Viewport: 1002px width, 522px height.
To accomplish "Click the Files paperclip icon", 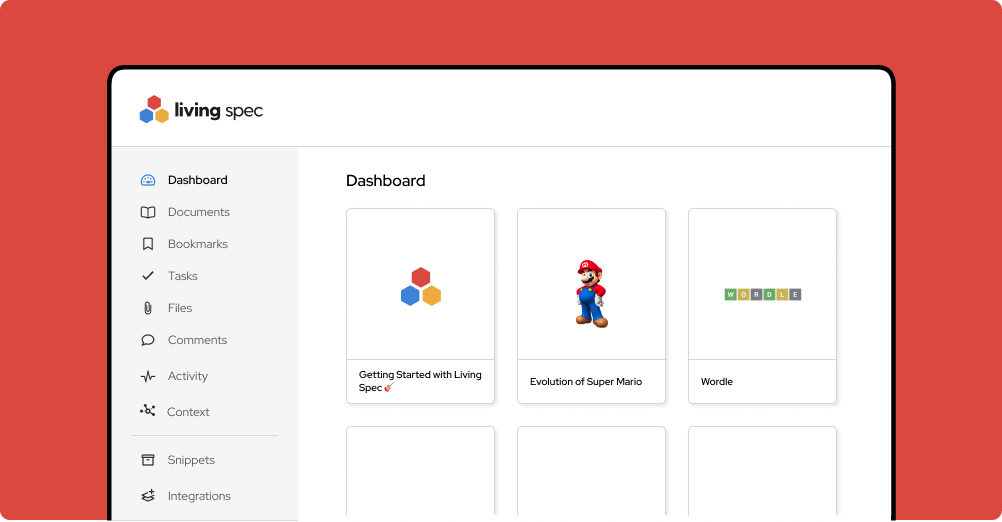I will click(x=148, y=308).
